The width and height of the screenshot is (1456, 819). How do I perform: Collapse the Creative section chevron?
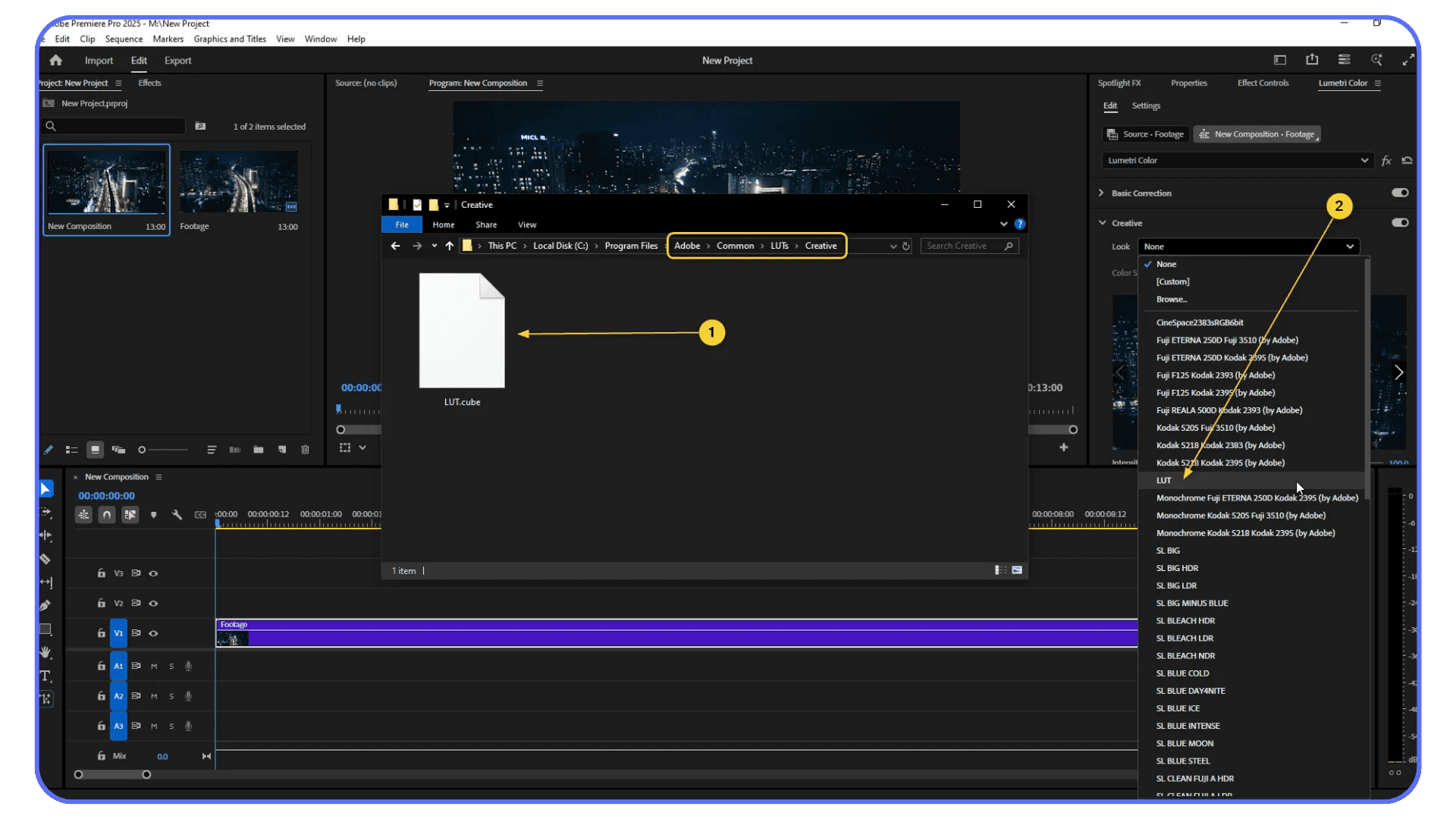[1103, 222]
